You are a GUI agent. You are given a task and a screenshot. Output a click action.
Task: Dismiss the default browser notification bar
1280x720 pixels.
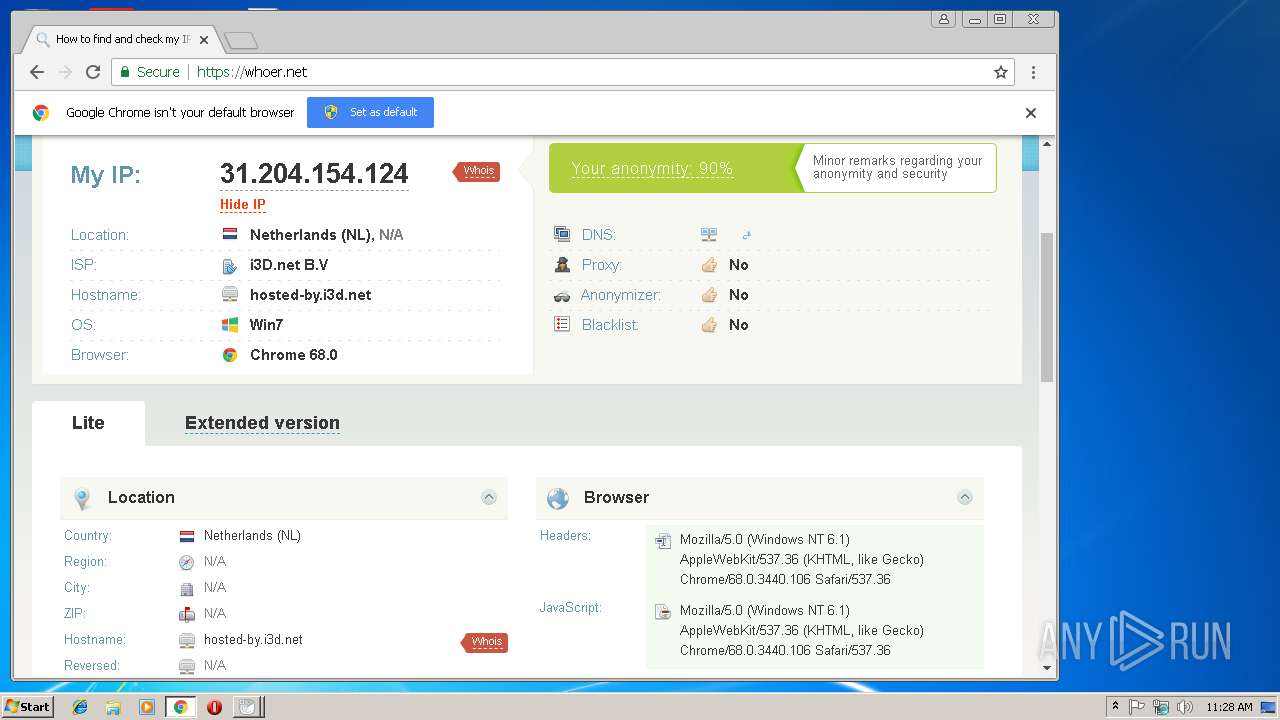click(1031, 113)
